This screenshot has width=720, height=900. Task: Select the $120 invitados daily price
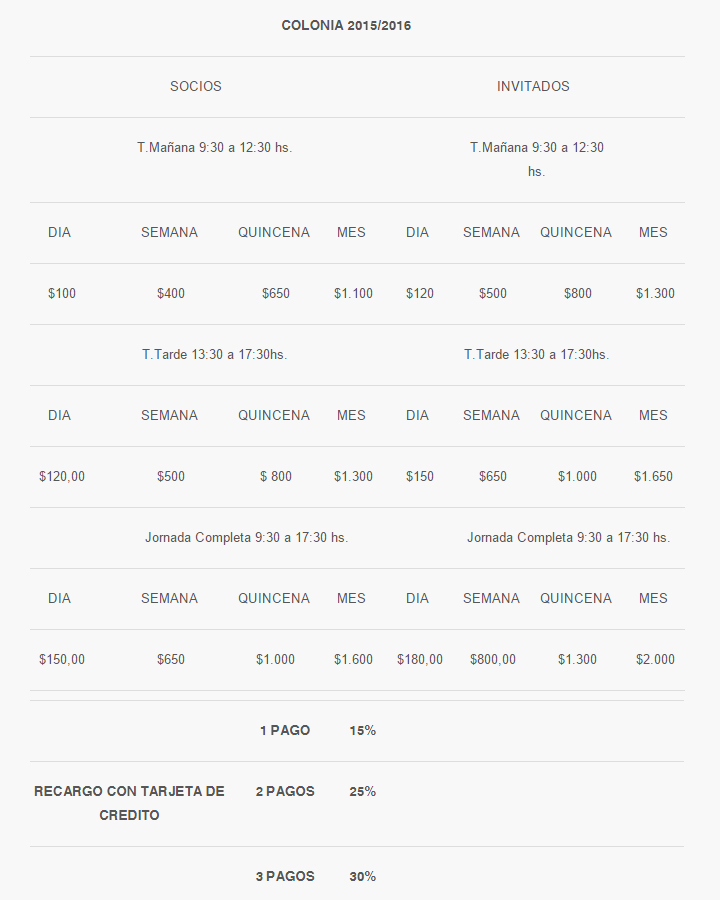click(x=420, y=294)
